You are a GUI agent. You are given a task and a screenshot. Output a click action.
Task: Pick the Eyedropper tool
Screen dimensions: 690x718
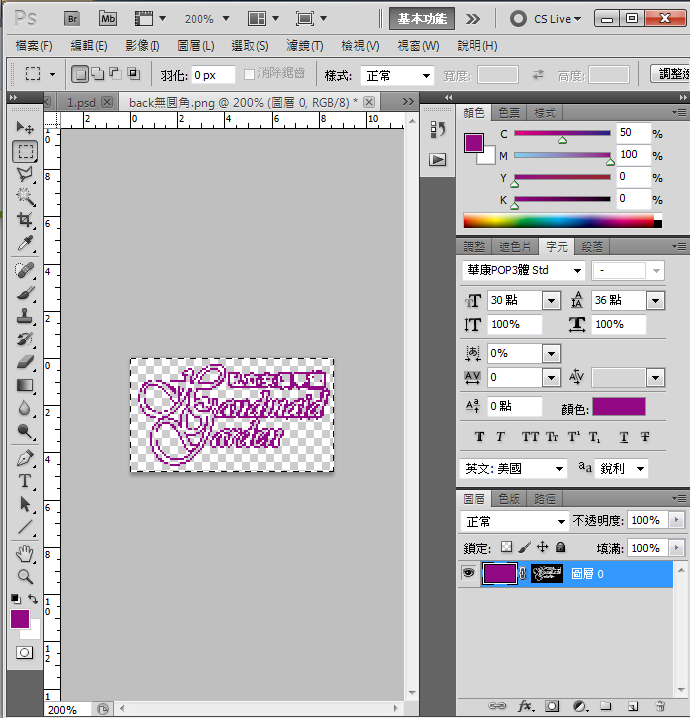point(25,244)
